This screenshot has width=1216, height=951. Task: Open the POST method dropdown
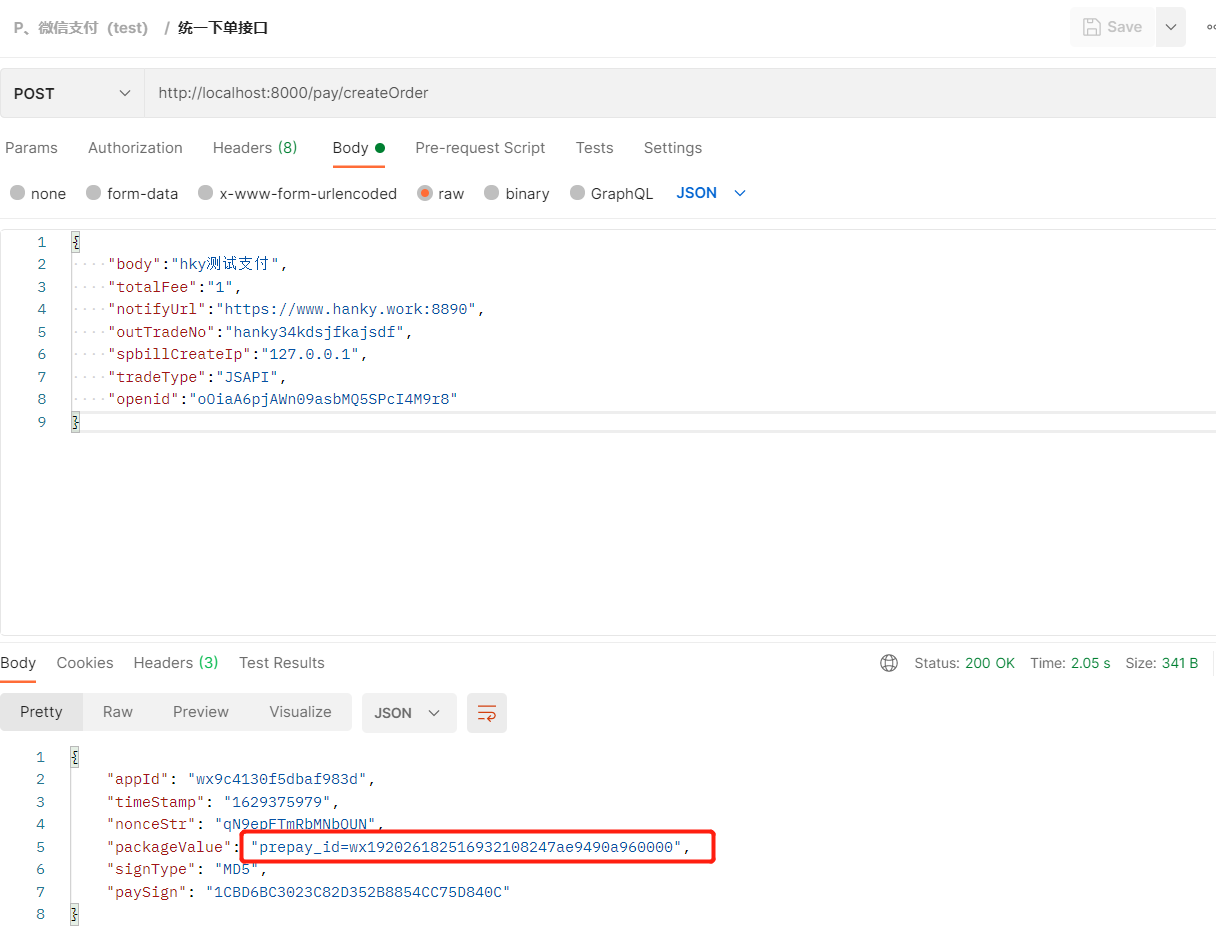[72, 92]
